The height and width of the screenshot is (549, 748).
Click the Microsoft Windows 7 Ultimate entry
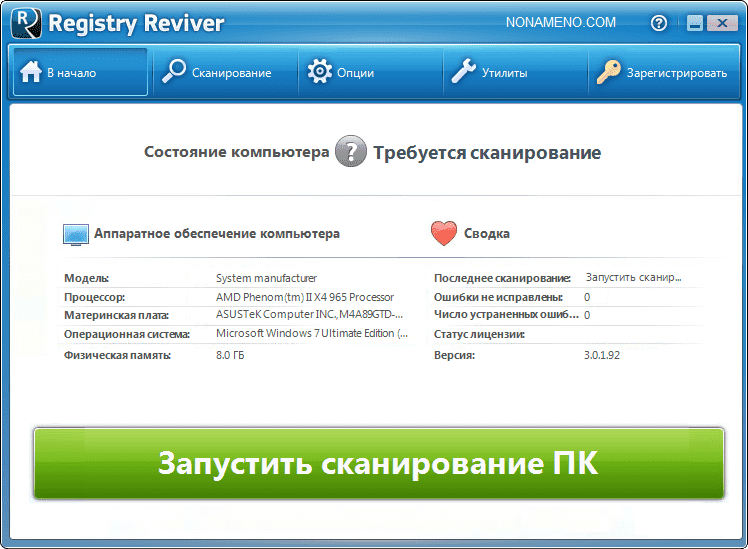(x=311, y=333)
